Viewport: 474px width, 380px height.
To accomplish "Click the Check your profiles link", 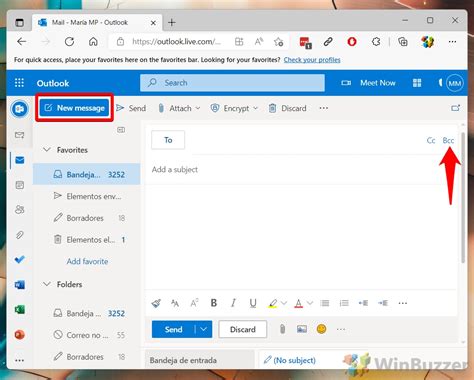I will pyautogui.click(x=312, y=60).
